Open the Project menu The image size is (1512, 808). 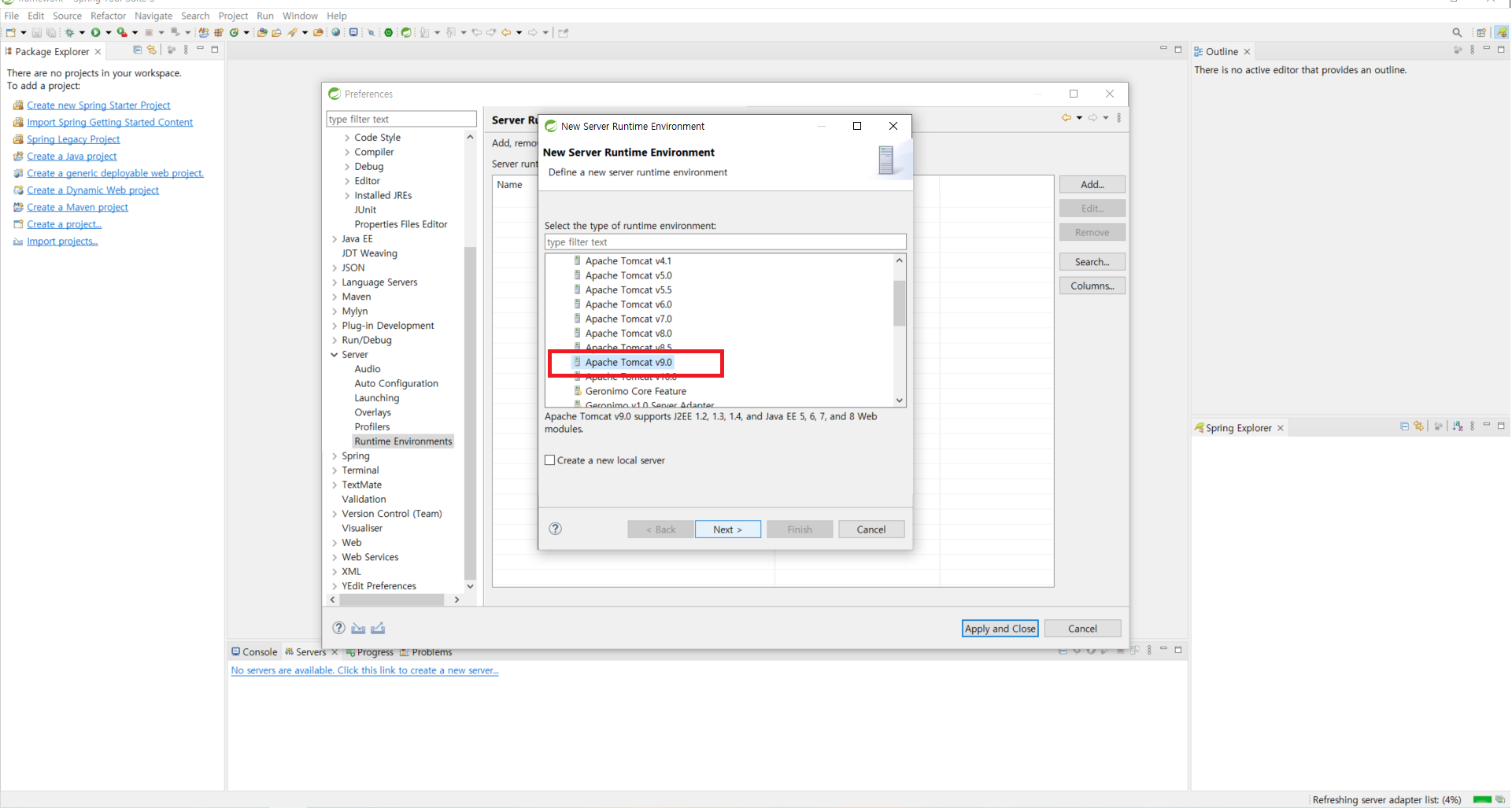click(233, 16)
